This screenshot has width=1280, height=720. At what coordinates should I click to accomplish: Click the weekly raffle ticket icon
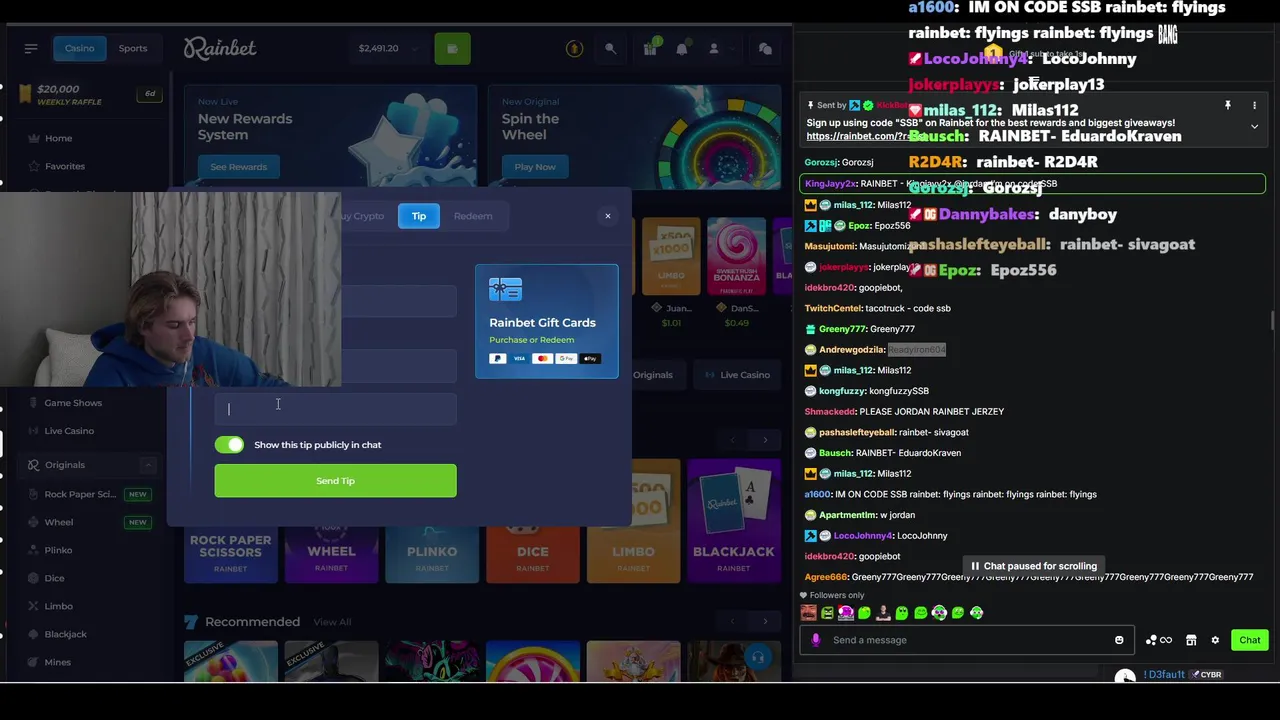25,94
